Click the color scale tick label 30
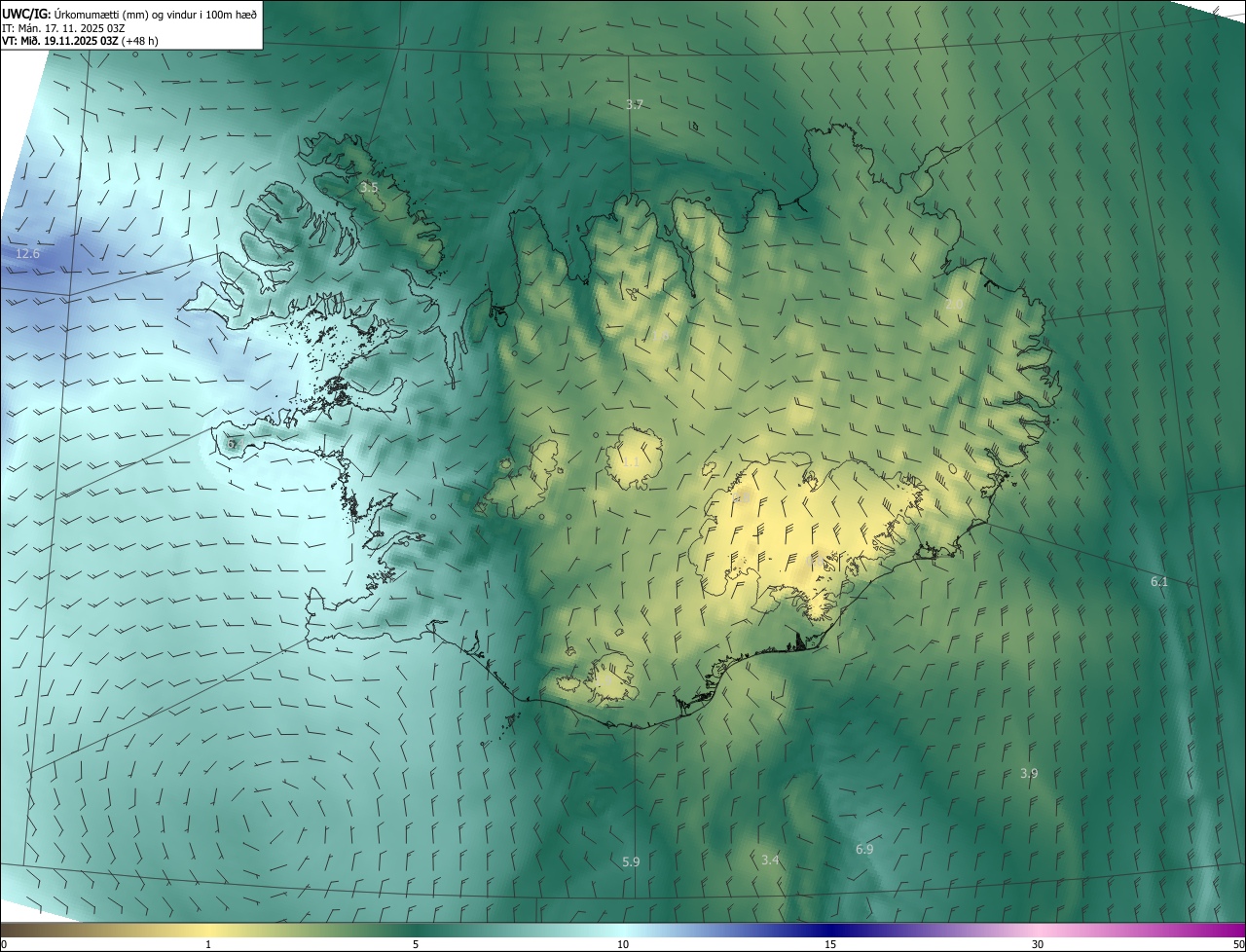1246x952 pixels. click(1038, 945)
